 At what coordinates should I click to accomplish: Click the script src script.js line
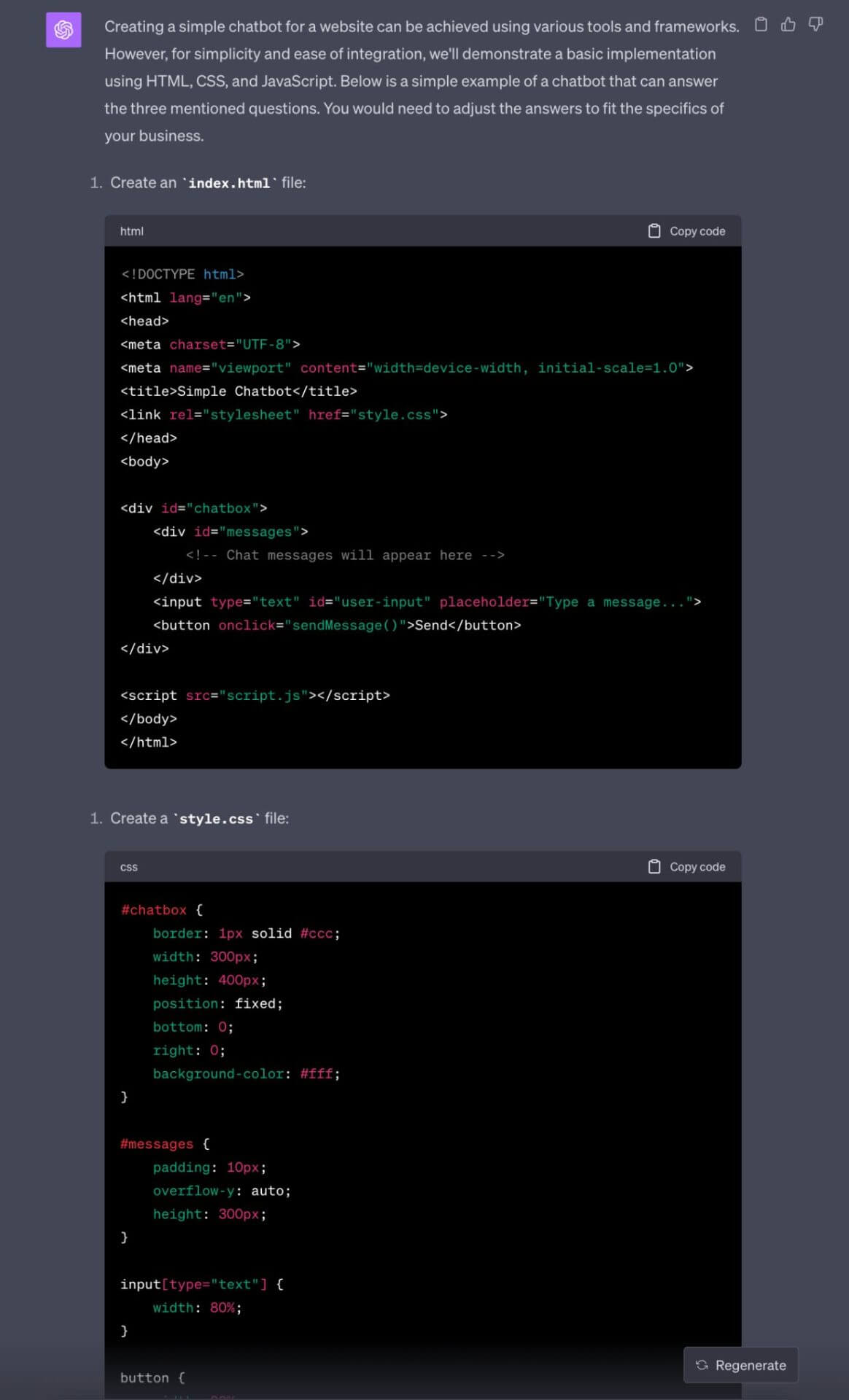(x=255, y=696)
